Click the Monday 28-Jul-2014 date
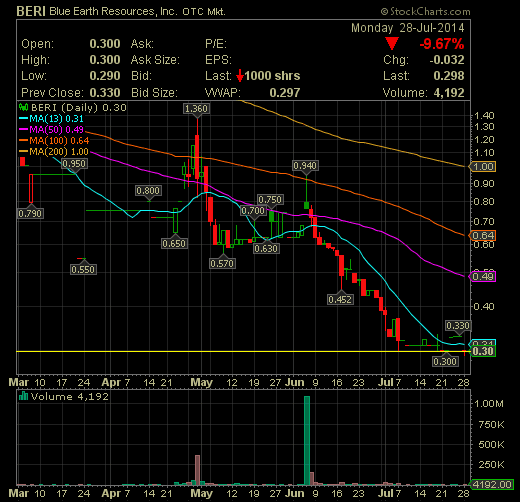Image resolution: width=520 pixels, height=502 pixels. click(407, 28)
